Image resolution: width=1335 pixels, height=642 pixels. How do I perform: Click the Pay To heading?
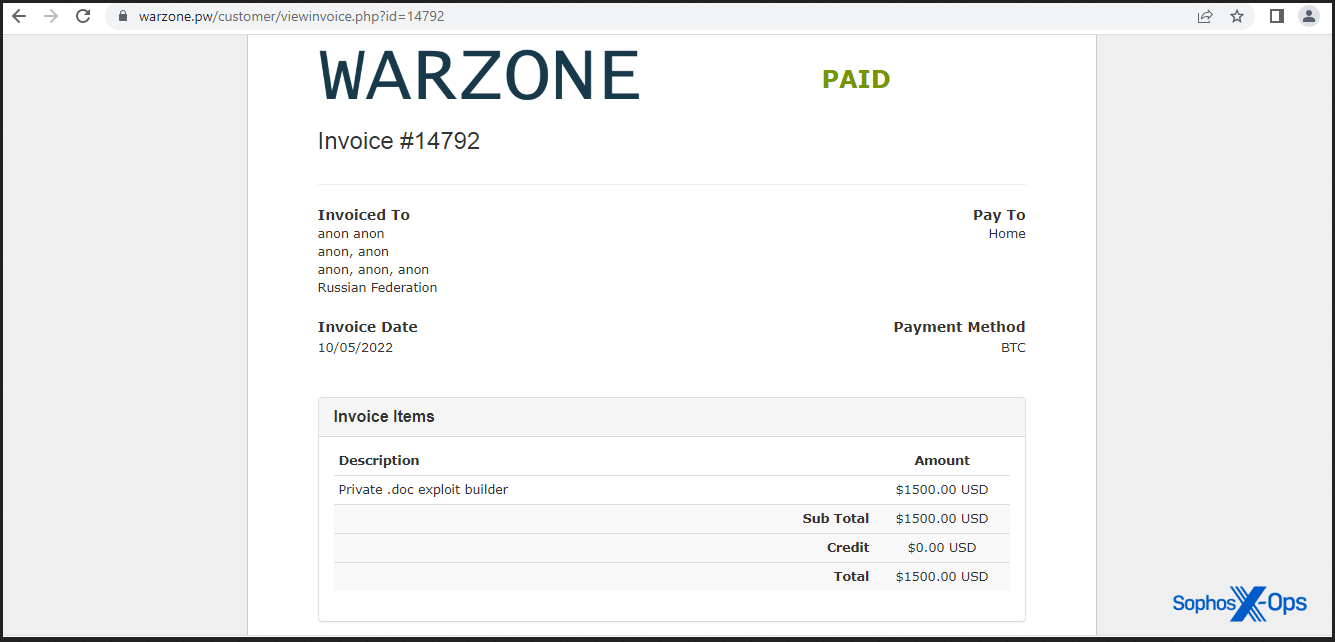coord(999,215)
